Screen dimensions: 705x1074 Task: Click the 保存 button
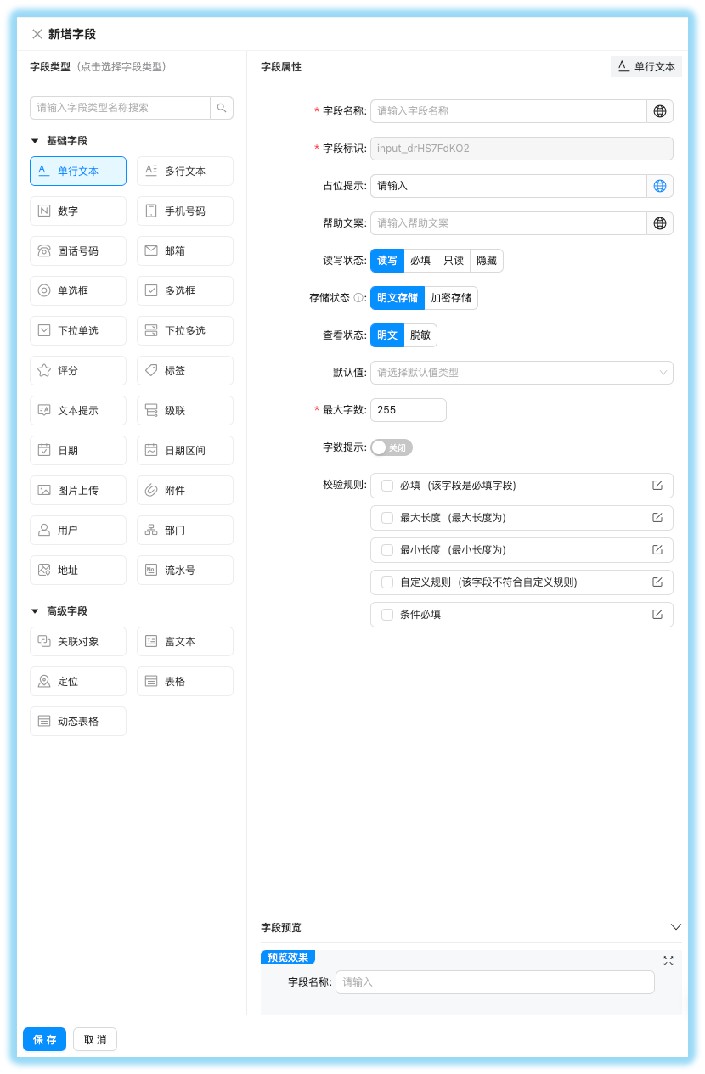click(x=44, y=1039)
